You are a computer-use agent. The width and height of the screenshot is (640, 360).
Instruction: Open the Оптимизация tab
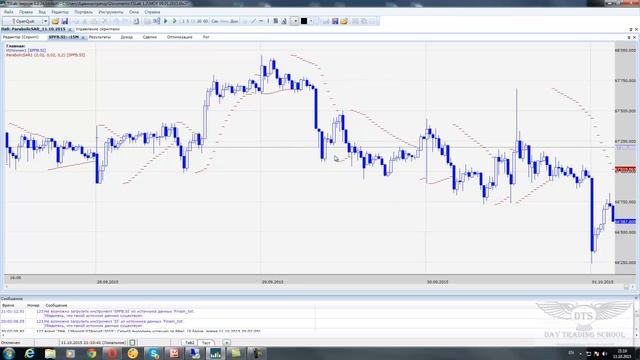point(180,37)
